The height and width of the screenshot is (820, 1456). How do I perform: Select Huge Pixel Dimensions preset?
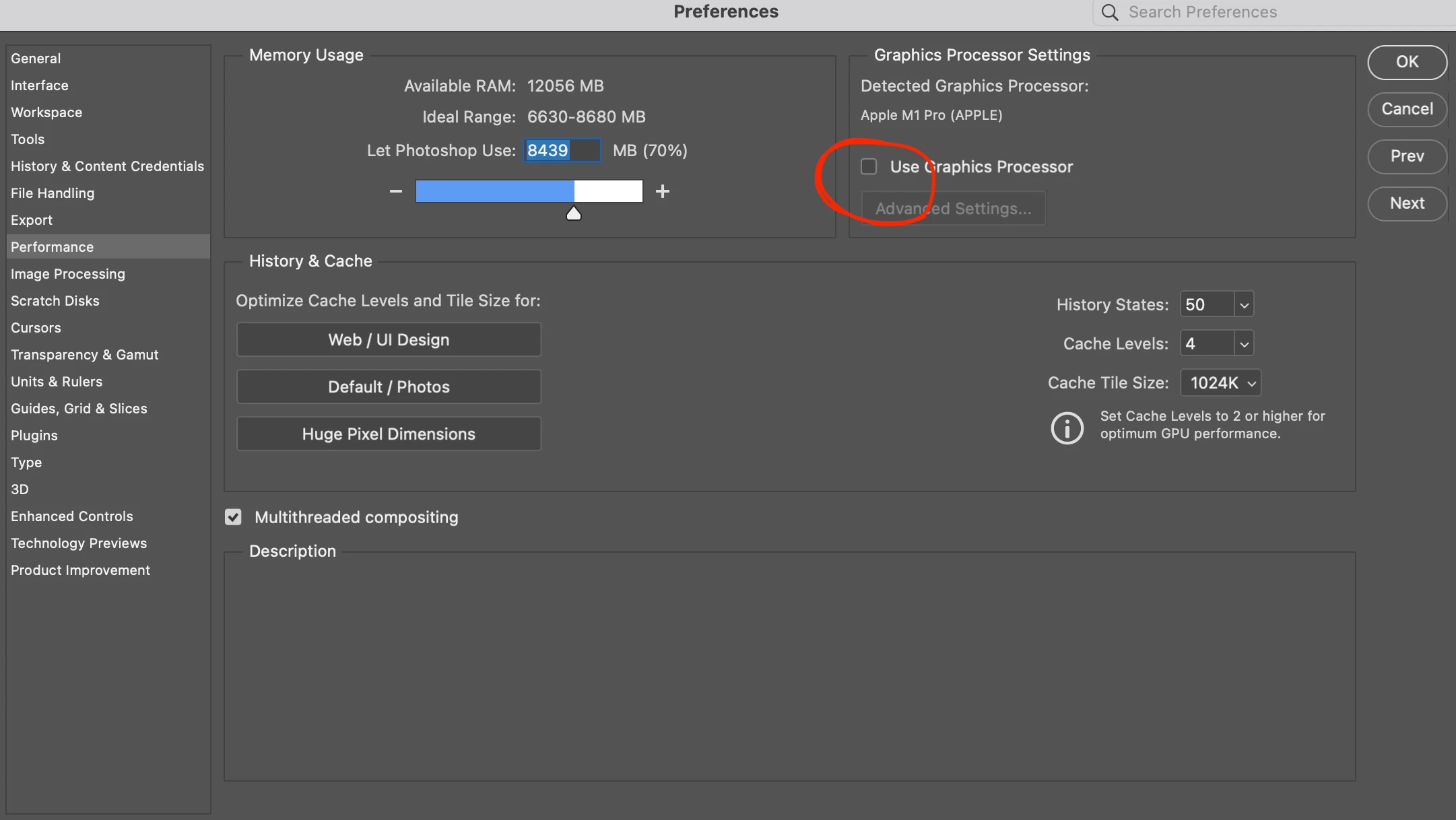coord(389,434)
